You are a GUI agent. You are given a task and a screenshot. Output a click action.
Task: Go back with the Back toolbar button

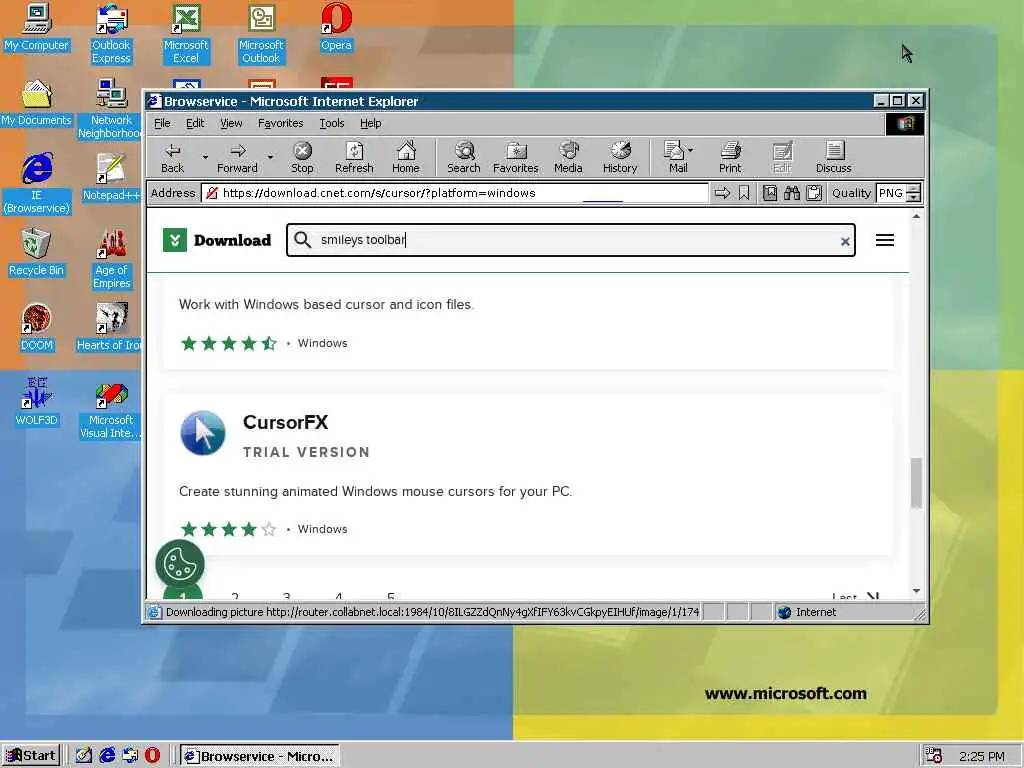pyautogui.click(x=172, y=158)
